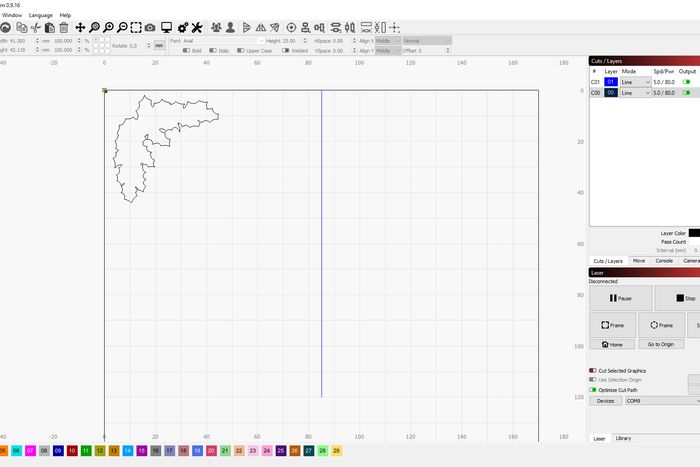Open the Font Arial dropdown
700x467 pixels.
coord(225,40)
